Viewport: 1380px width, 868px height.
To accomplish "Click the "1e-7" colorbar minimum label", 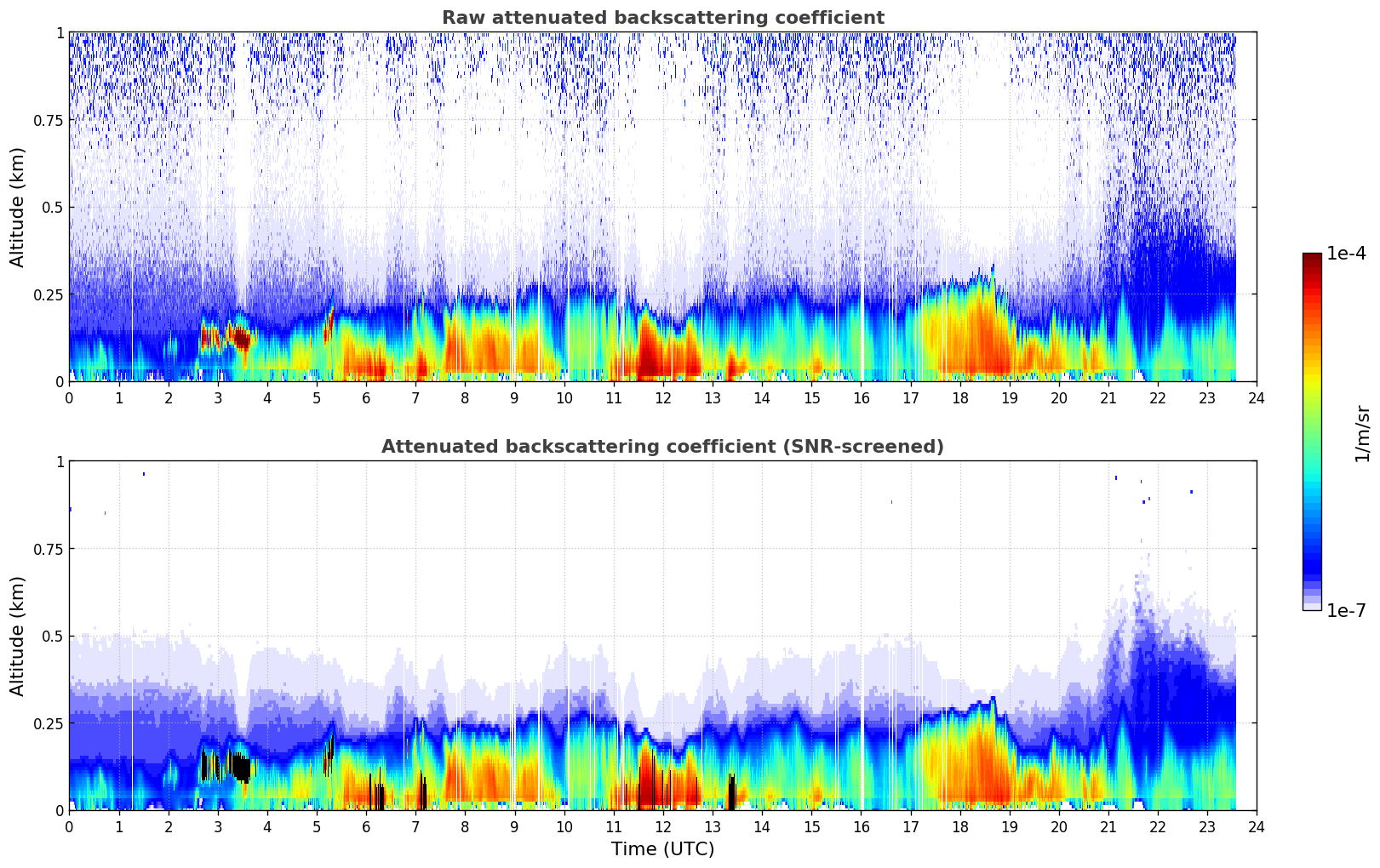I will click(x=1345, y=611).
